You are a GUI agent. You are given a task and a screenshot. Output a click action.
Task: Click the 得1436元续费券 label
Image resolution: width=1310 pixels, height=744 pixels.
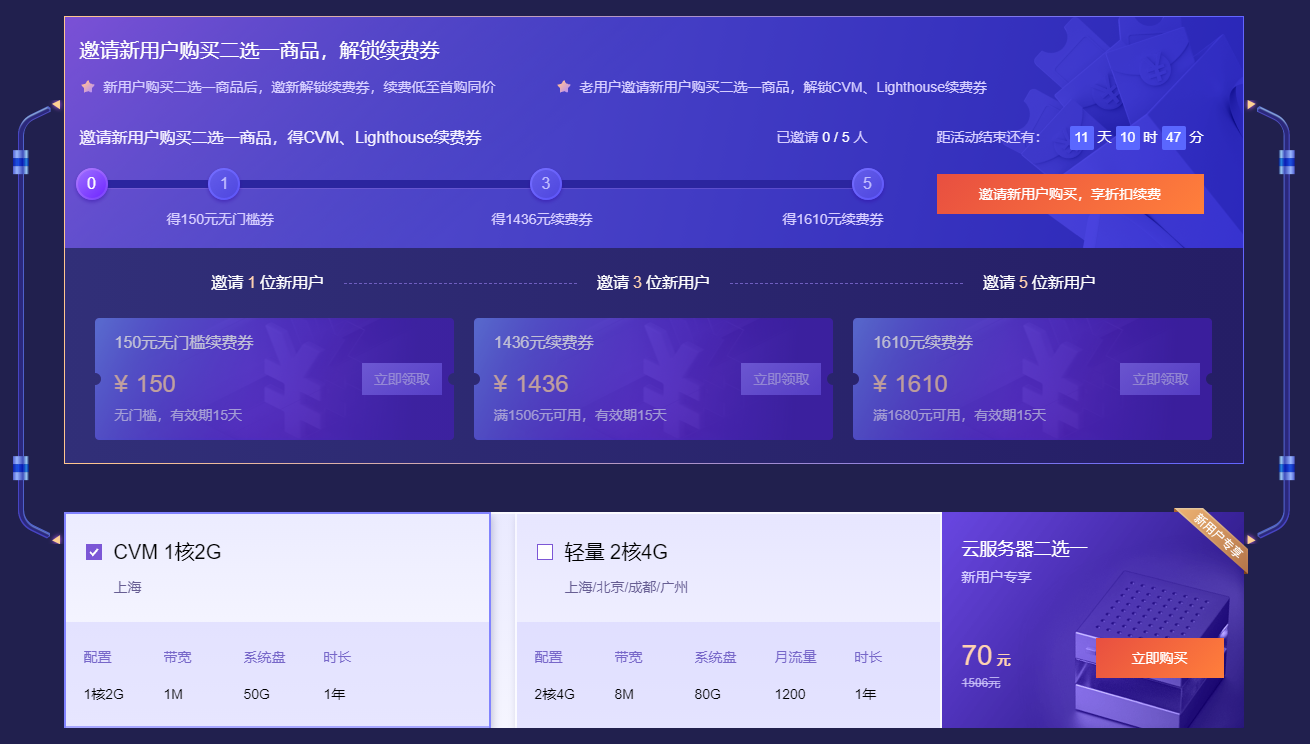542,219
